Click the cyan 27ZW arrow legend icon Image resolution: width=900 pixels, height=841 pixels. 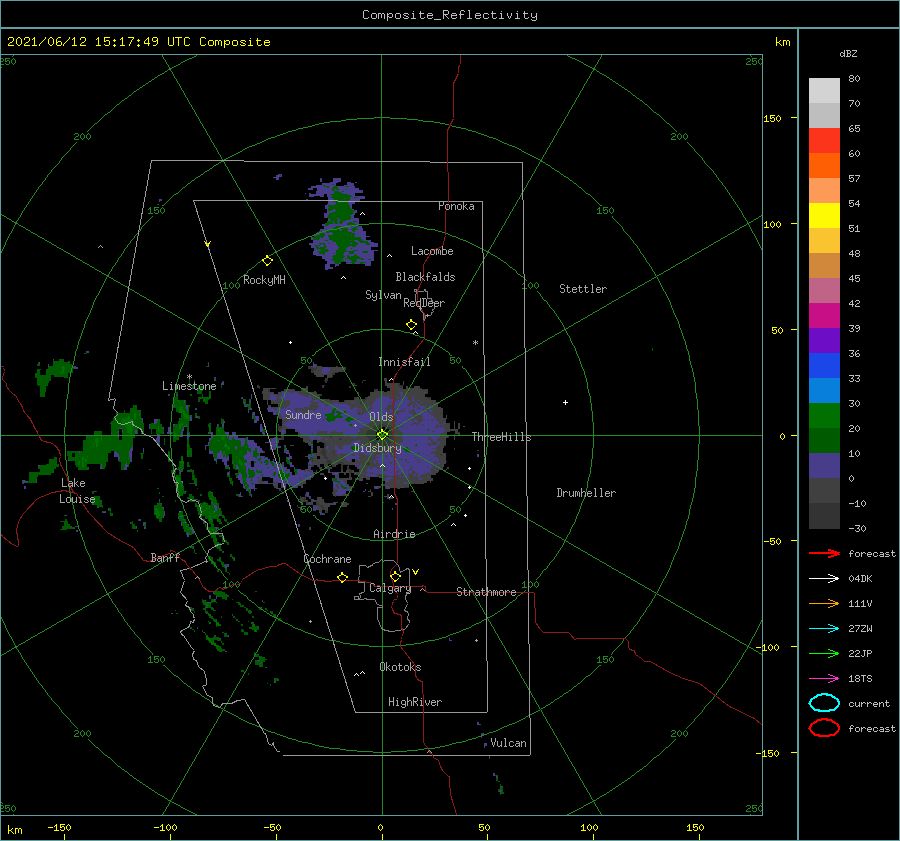[824, 629]
